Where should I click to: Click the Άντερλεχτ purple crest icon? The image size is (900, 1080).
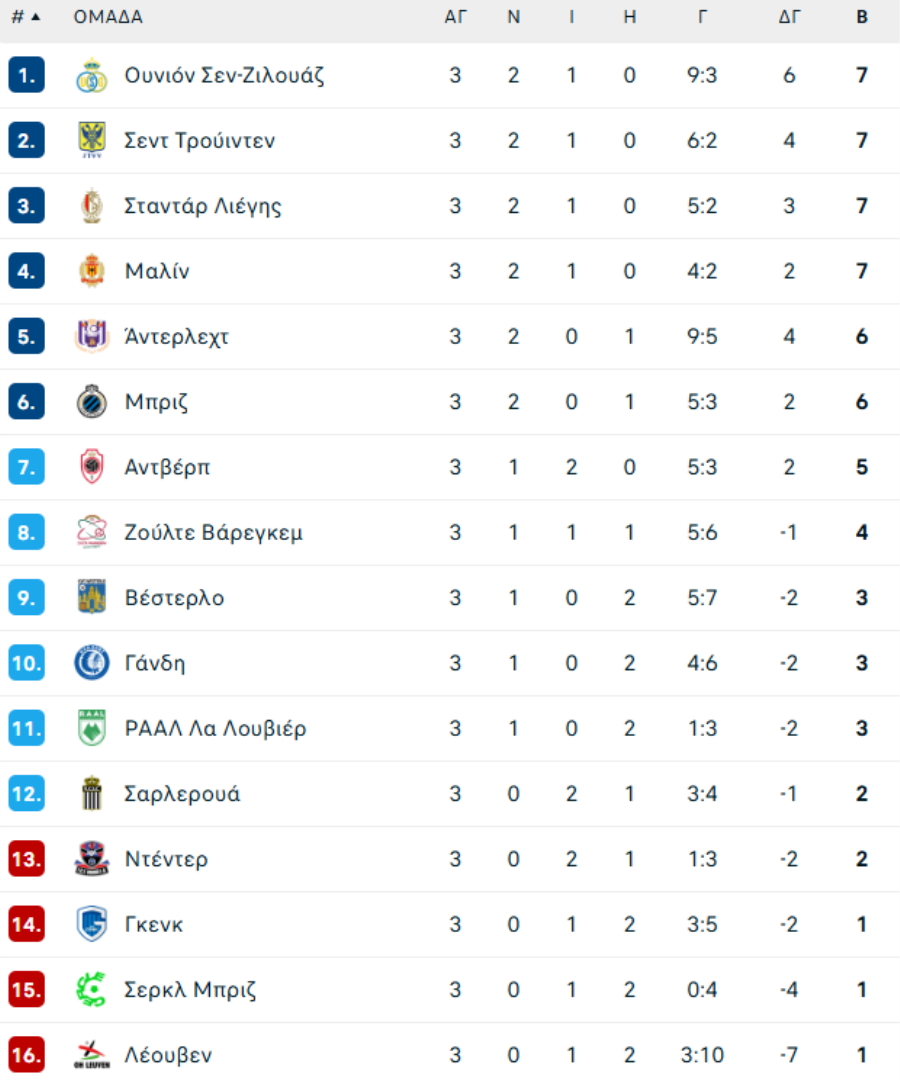92,336
